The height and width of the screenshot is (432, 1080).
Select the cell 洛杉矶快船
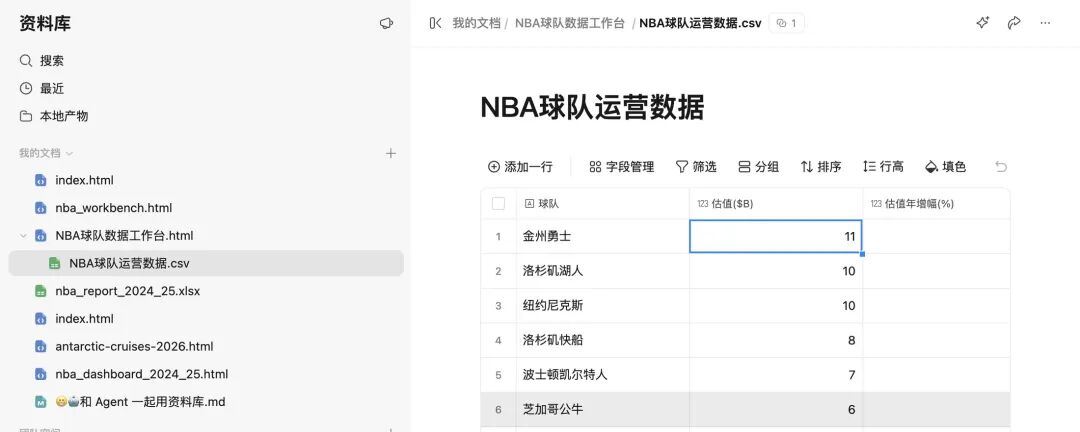[603, 340]
